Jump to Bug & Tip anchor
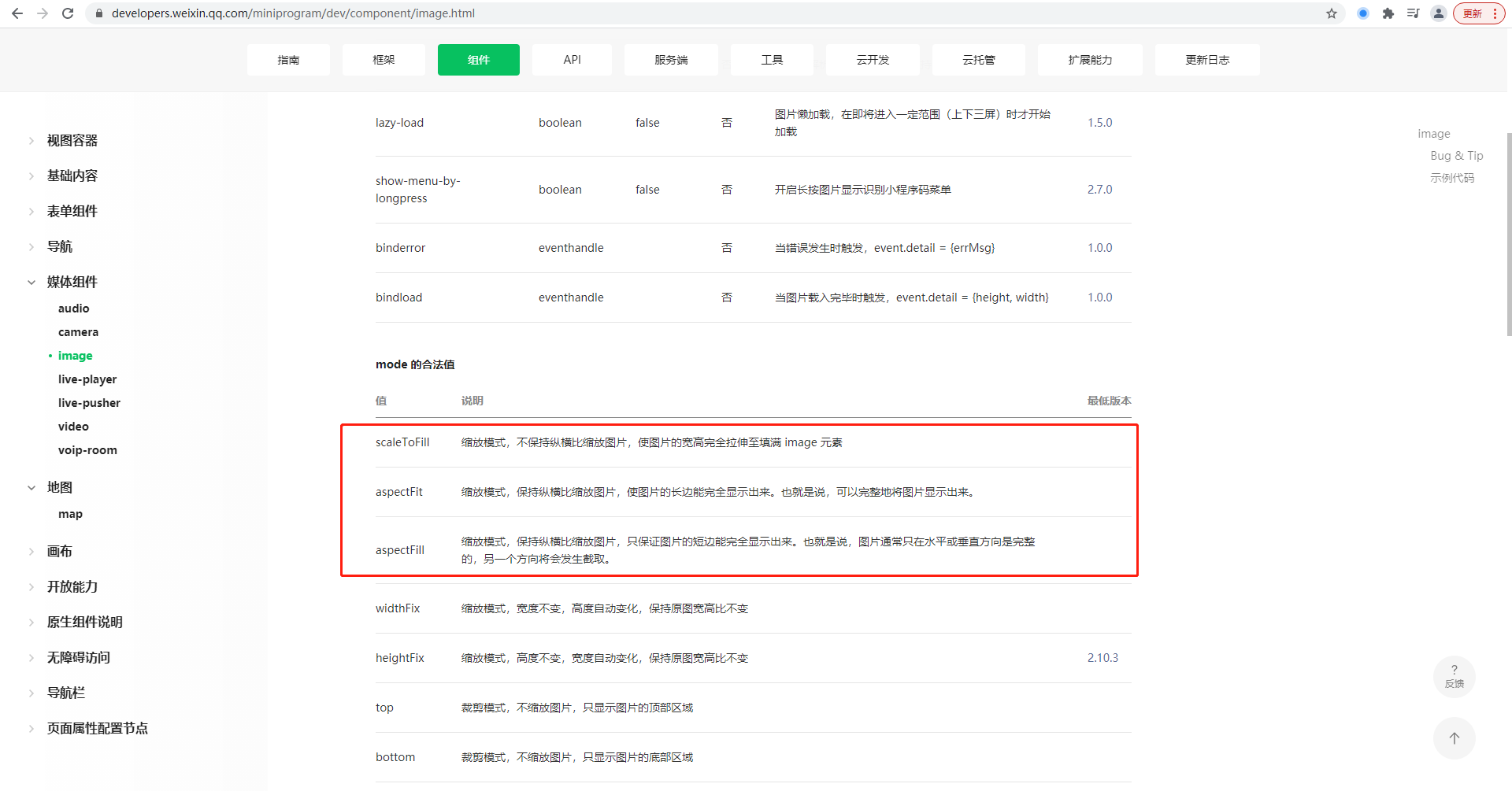 [1456, 156]
